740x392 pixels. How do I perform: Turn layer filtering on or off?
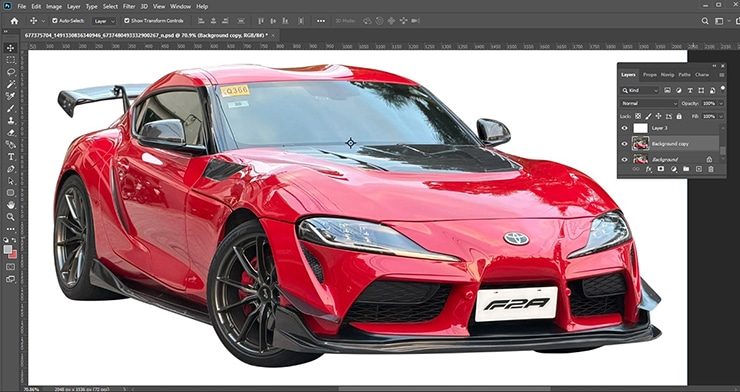coord(723,88)
